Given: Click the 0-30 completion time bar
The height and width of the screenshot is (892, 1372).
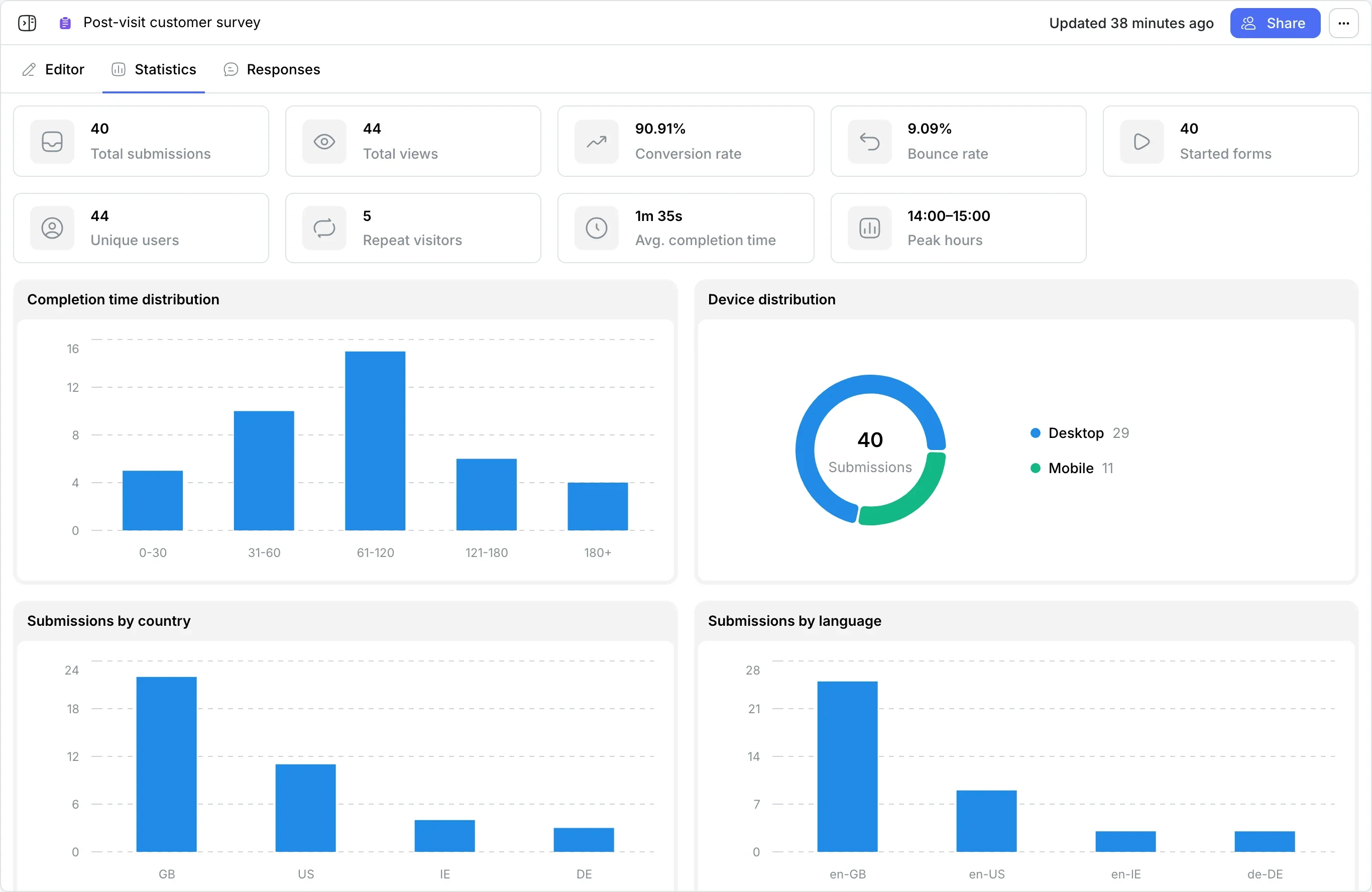Looking at the screenshot, I should click(153, 500).
